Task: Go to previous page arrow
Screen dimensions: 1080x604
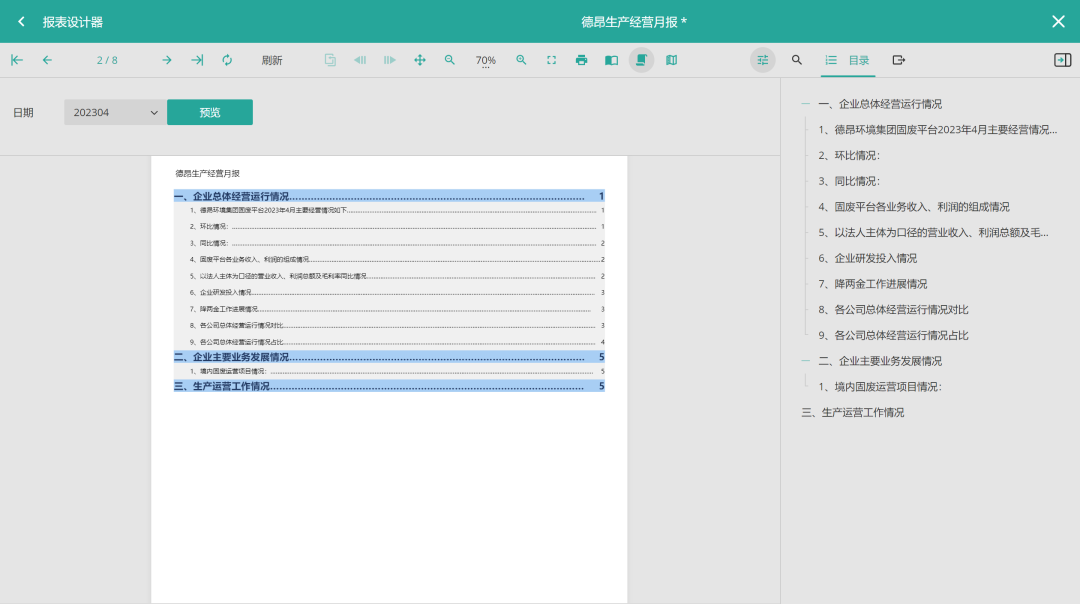Action: click(x=47, y=60)
